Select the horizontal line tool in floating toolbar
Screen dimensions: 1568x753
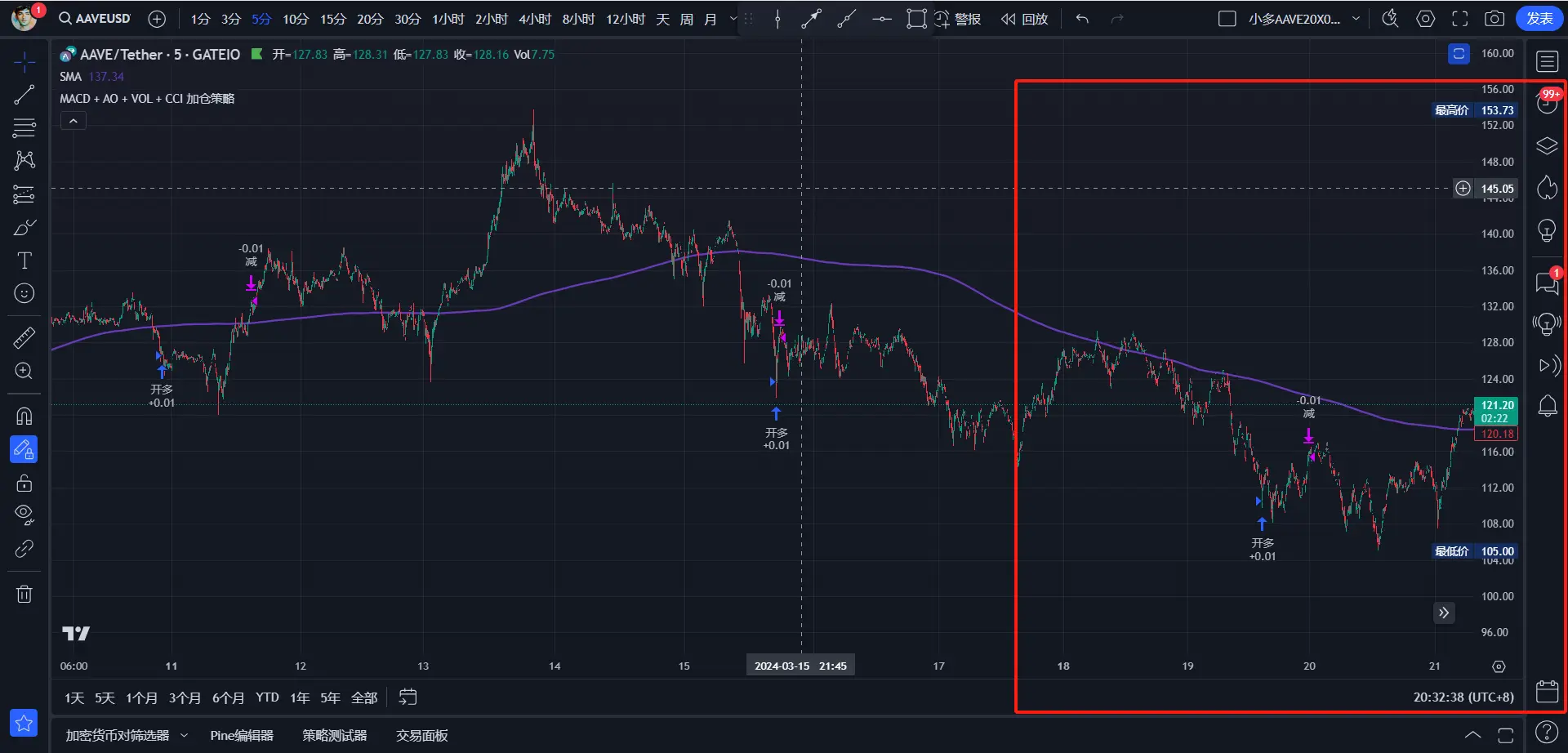point(882,19)
